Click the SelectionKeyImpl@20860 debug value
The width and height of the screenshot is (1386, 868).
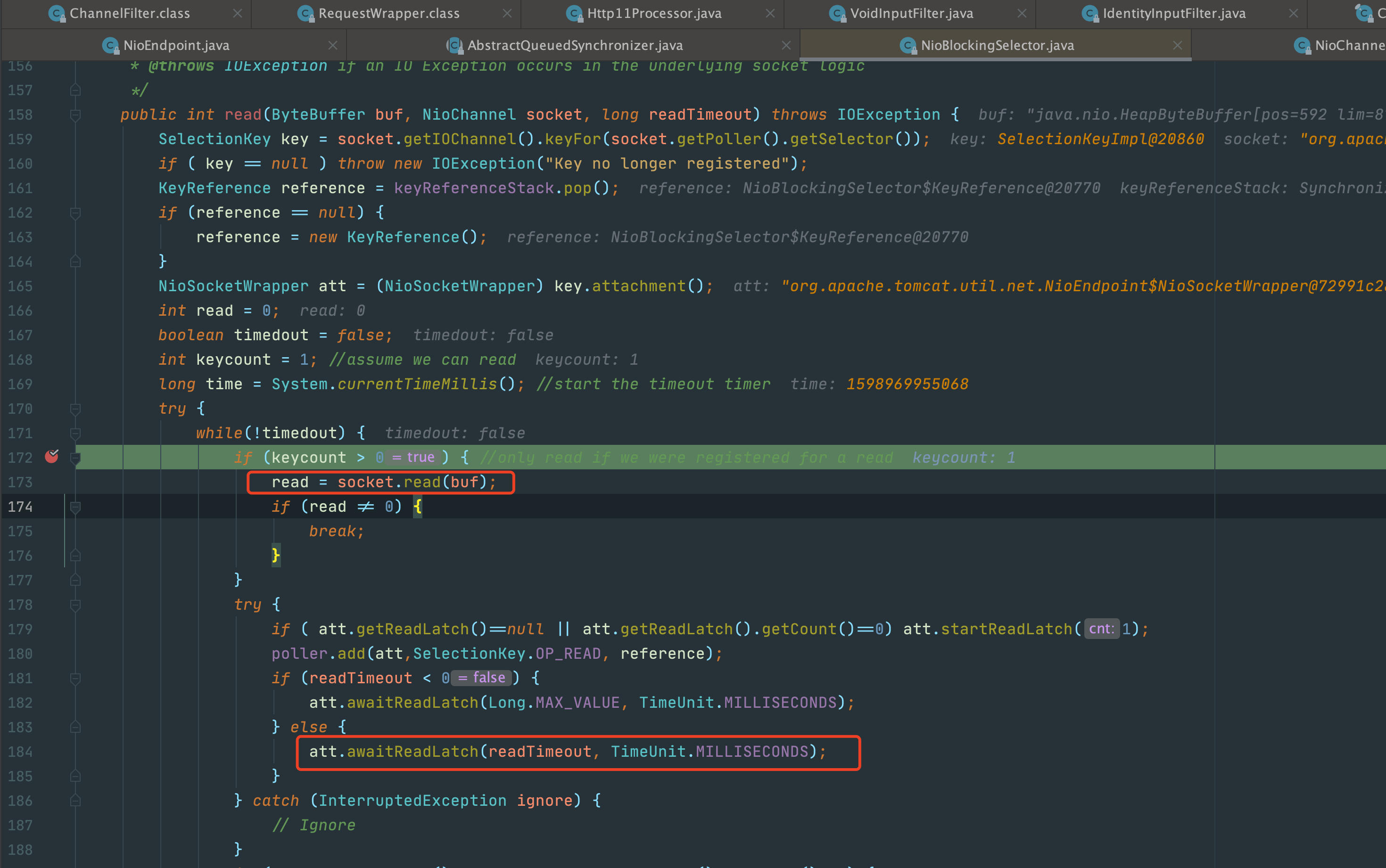coord(1100,139)
